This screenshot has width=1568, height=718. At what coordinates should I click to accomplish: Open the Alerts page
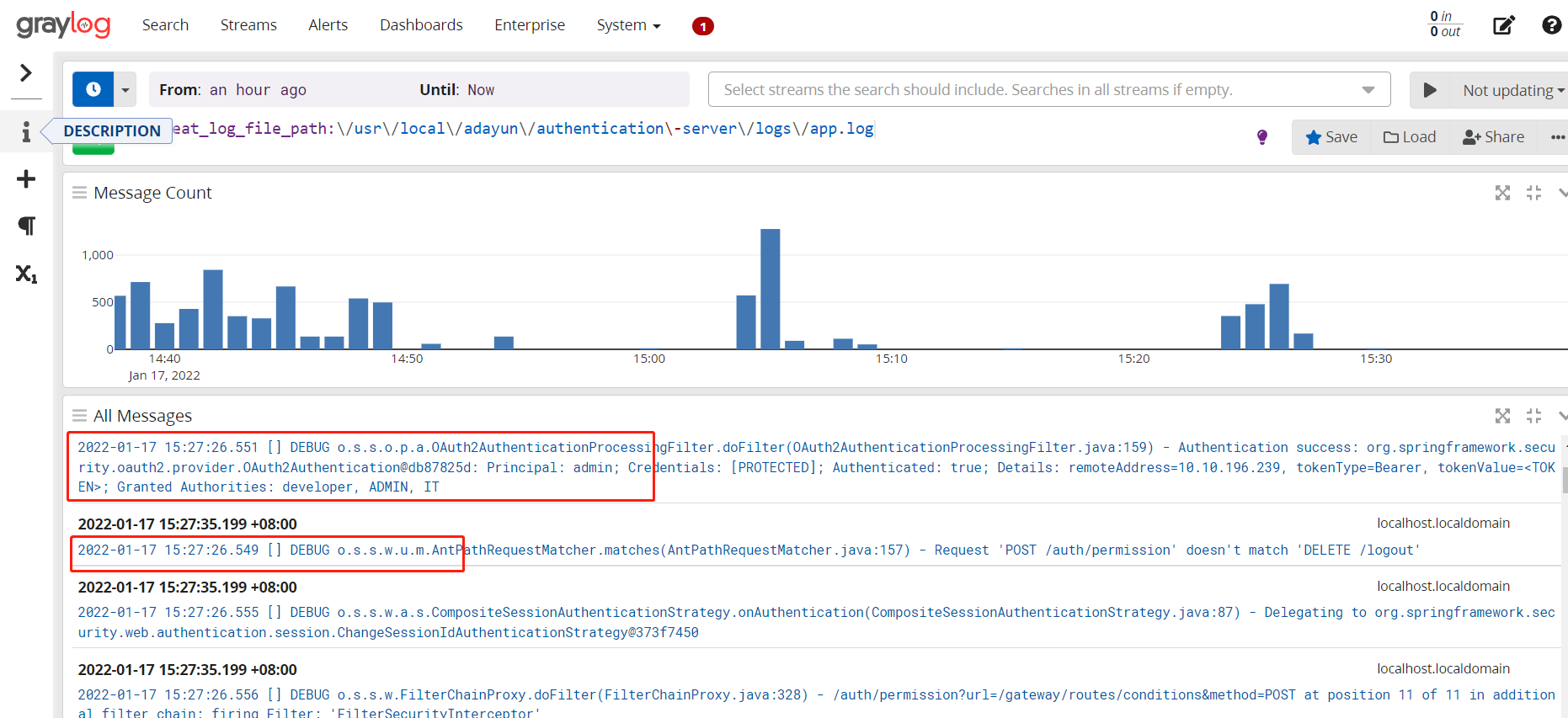tap(328, 25)
